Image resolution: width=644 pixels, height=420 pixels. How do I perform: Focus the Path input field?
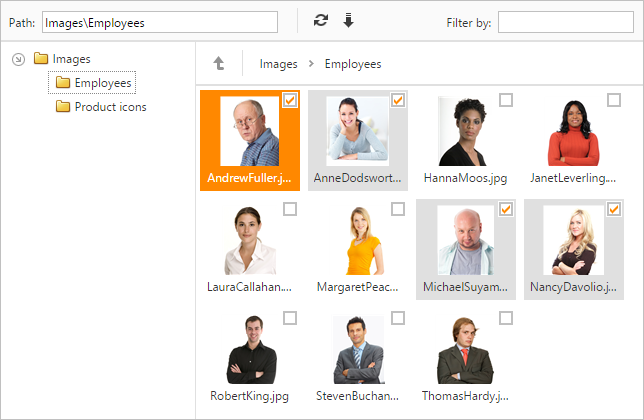tap(160, 22)
